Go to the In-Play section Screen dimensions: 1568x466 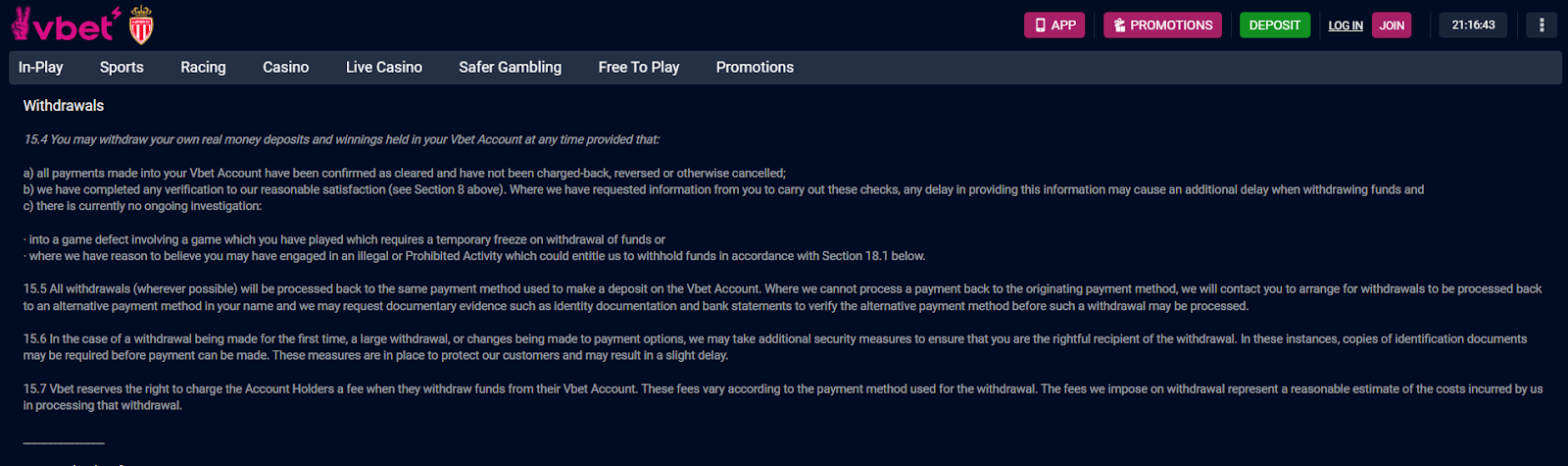[x=40, y=67]
